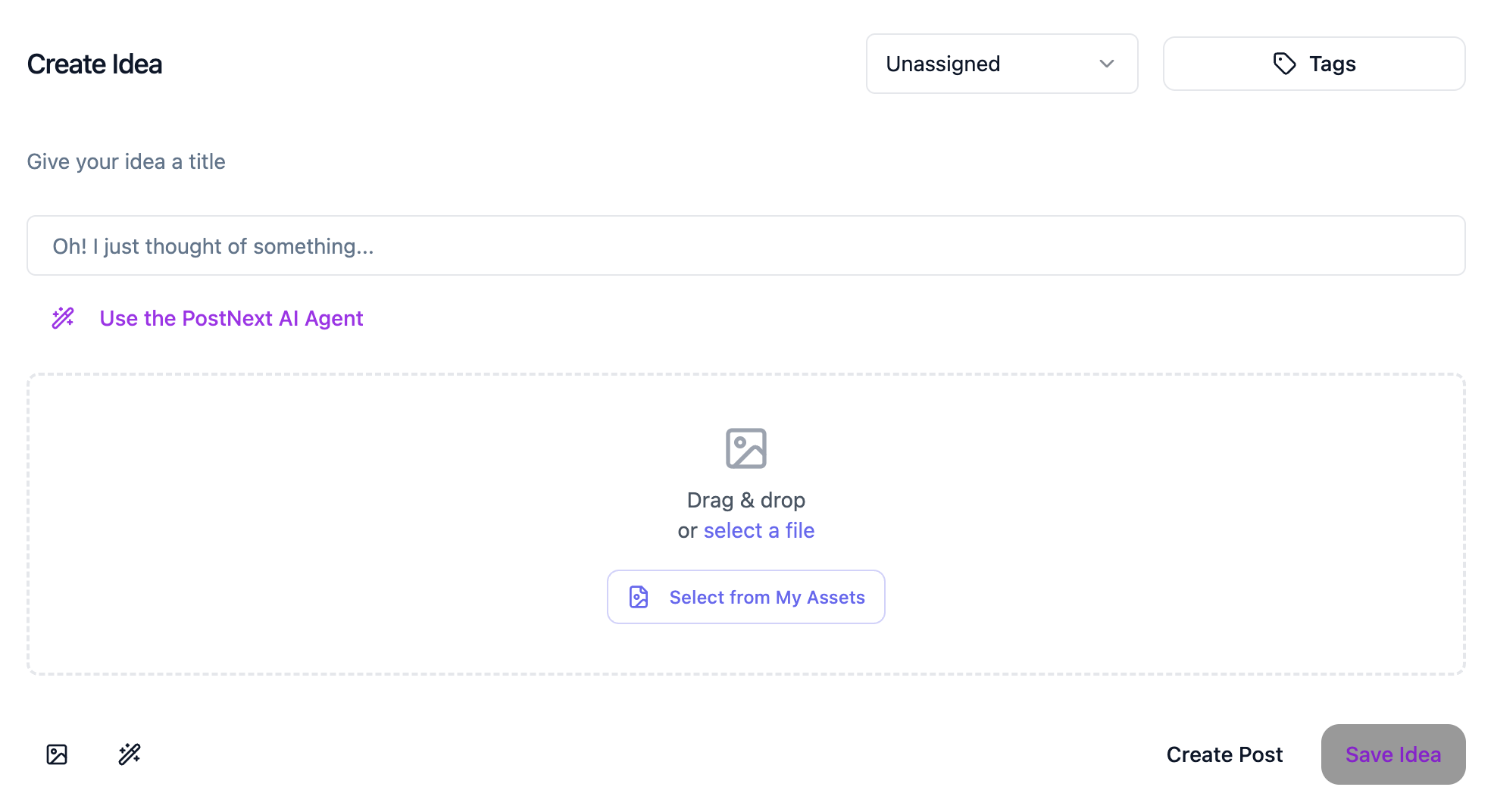Click the Drag & drop text in upload area
1494x812 pixels.
click(x=745, y=499)
